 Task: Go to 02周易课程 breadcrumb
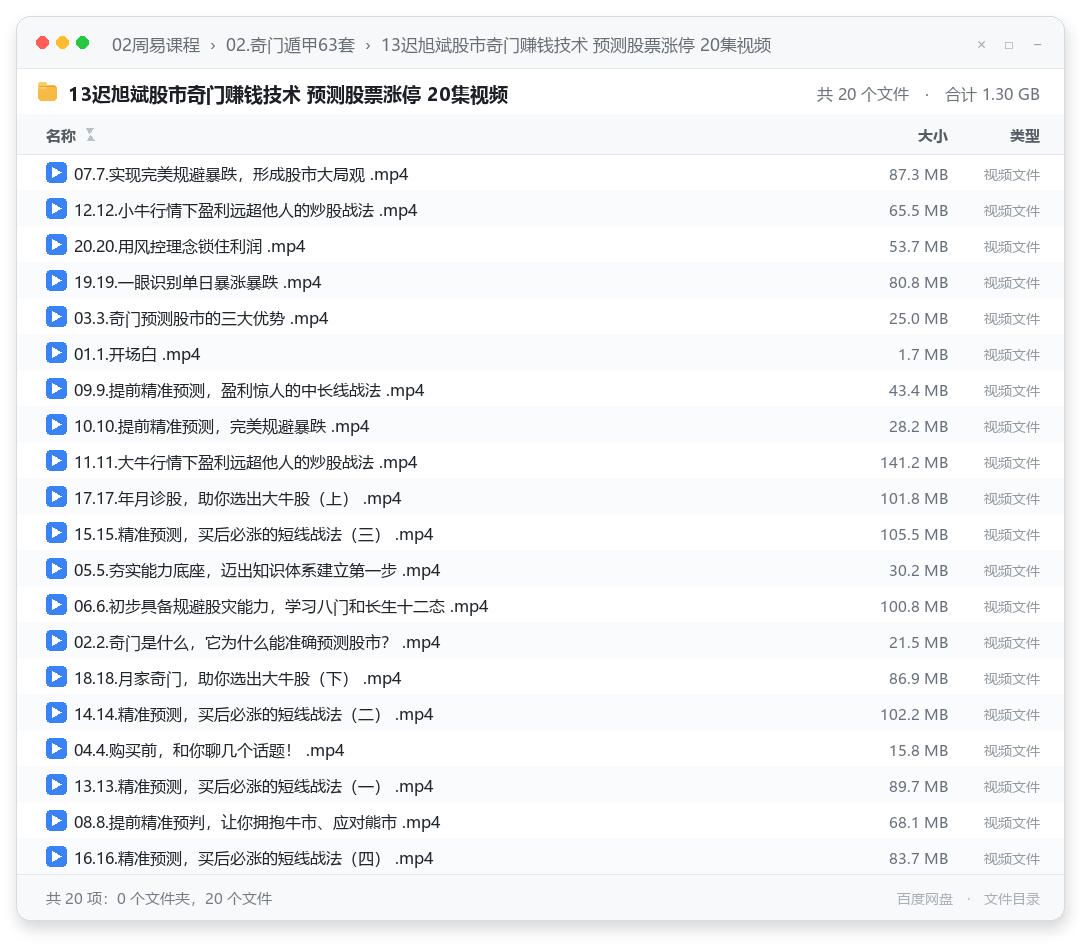(156, 45)
